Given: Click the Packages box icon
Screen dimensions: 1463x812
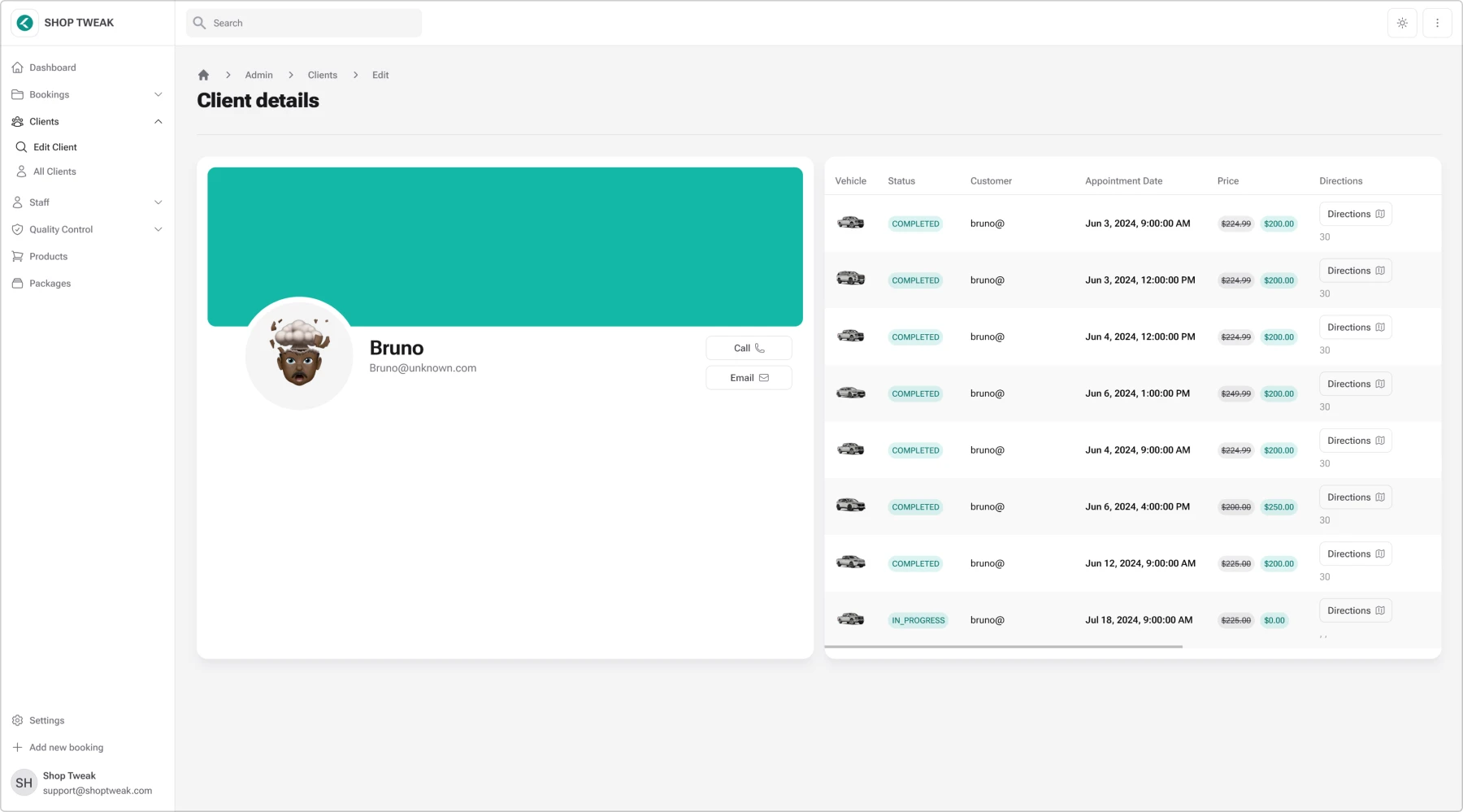Looking at the screenshot, I should [x=18, y=283].
